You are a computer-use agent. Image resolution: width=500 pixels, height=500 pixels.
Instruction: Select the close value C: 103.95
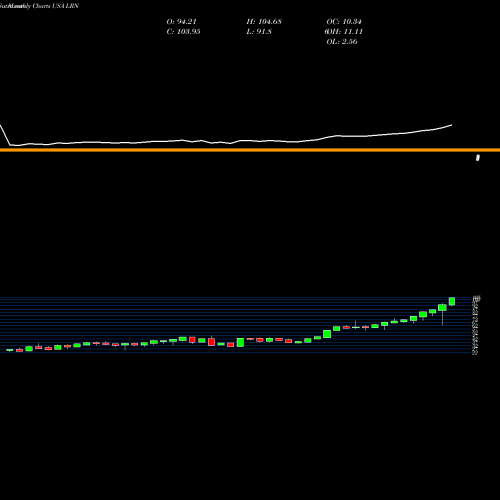tap(184, 31)
